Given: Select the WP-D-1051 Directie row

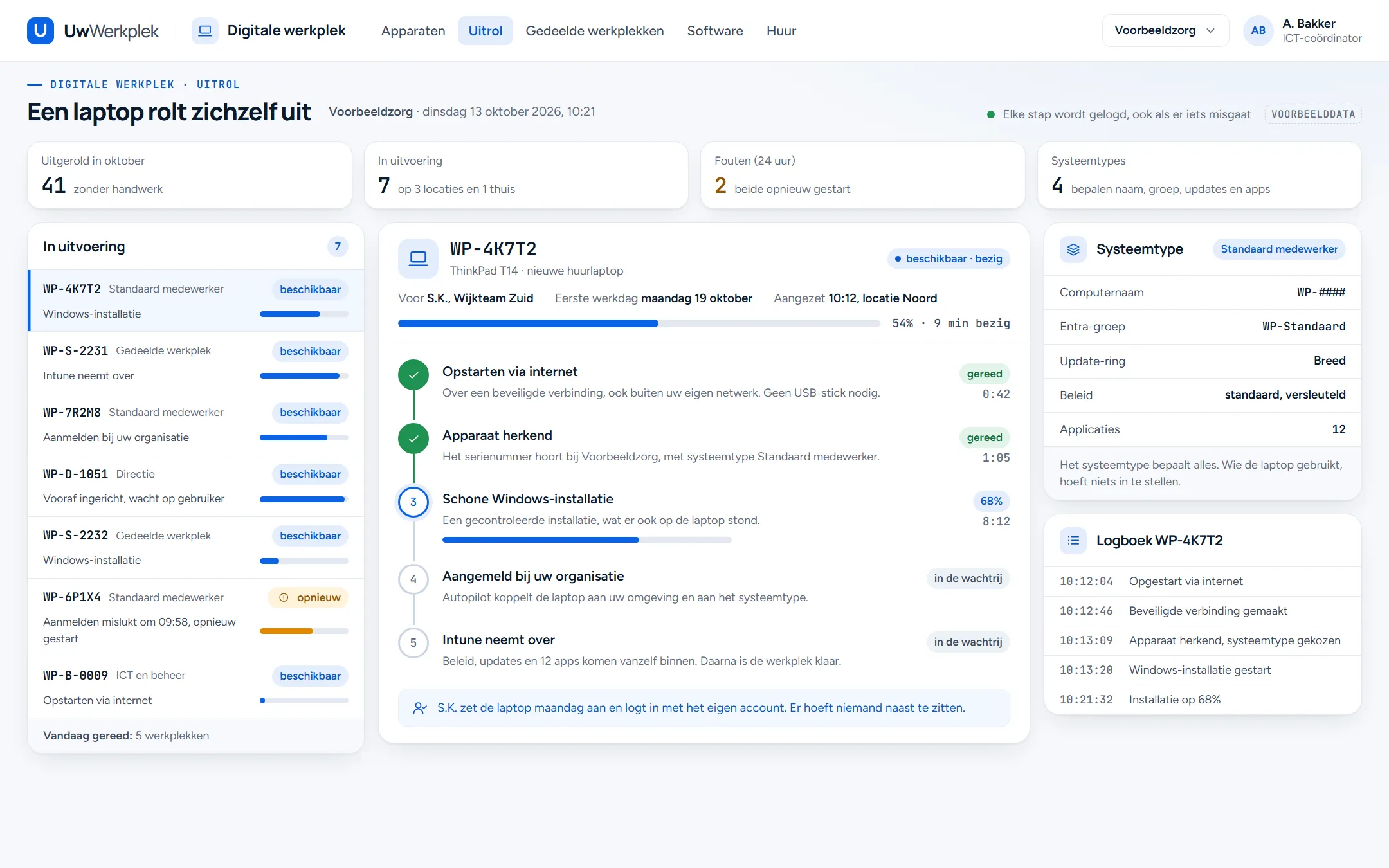Looking at the screenshot, I should 195,486.
